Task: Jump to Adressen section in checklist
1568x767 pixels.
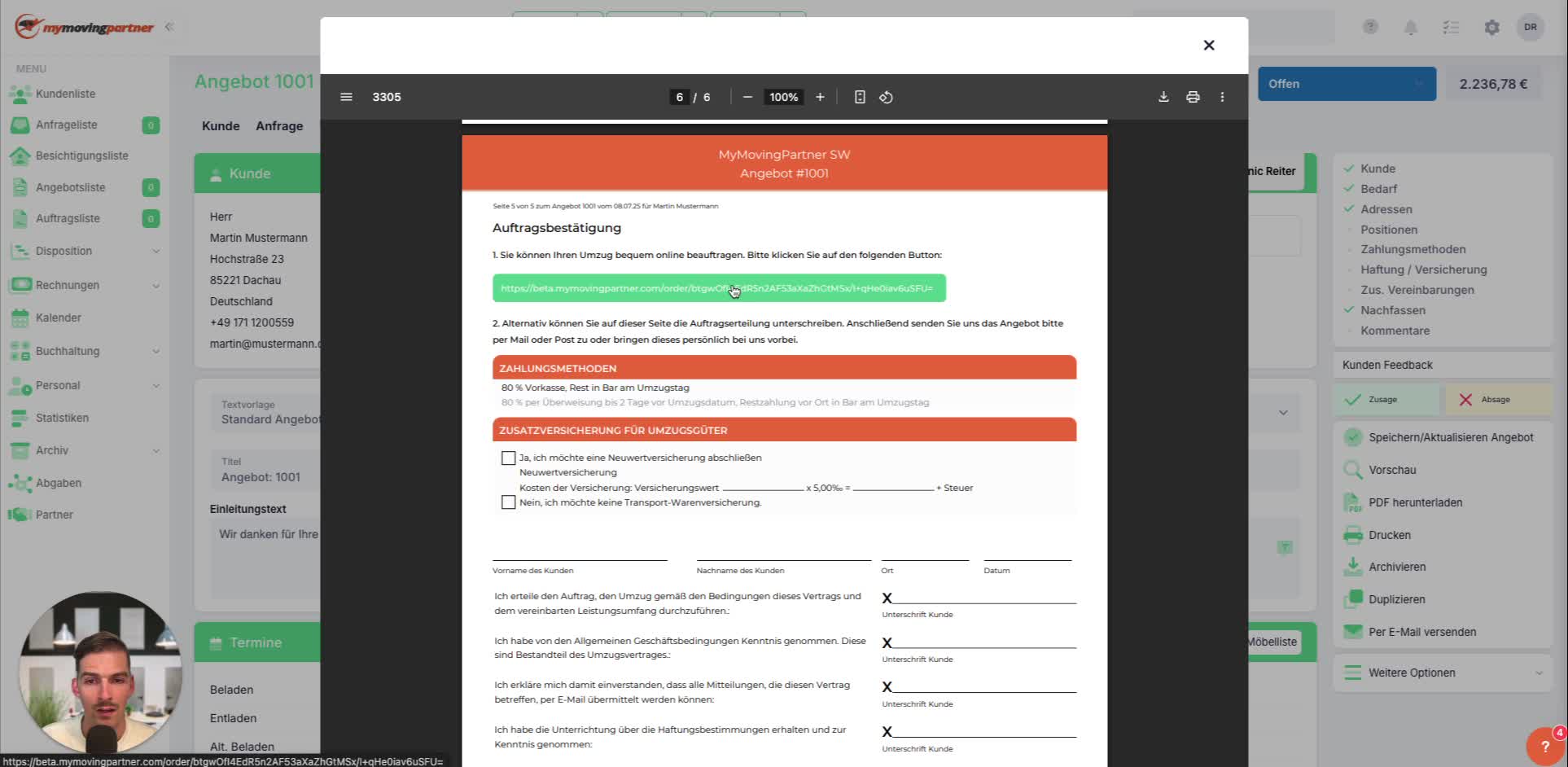Action: (x=1386, y=209)
